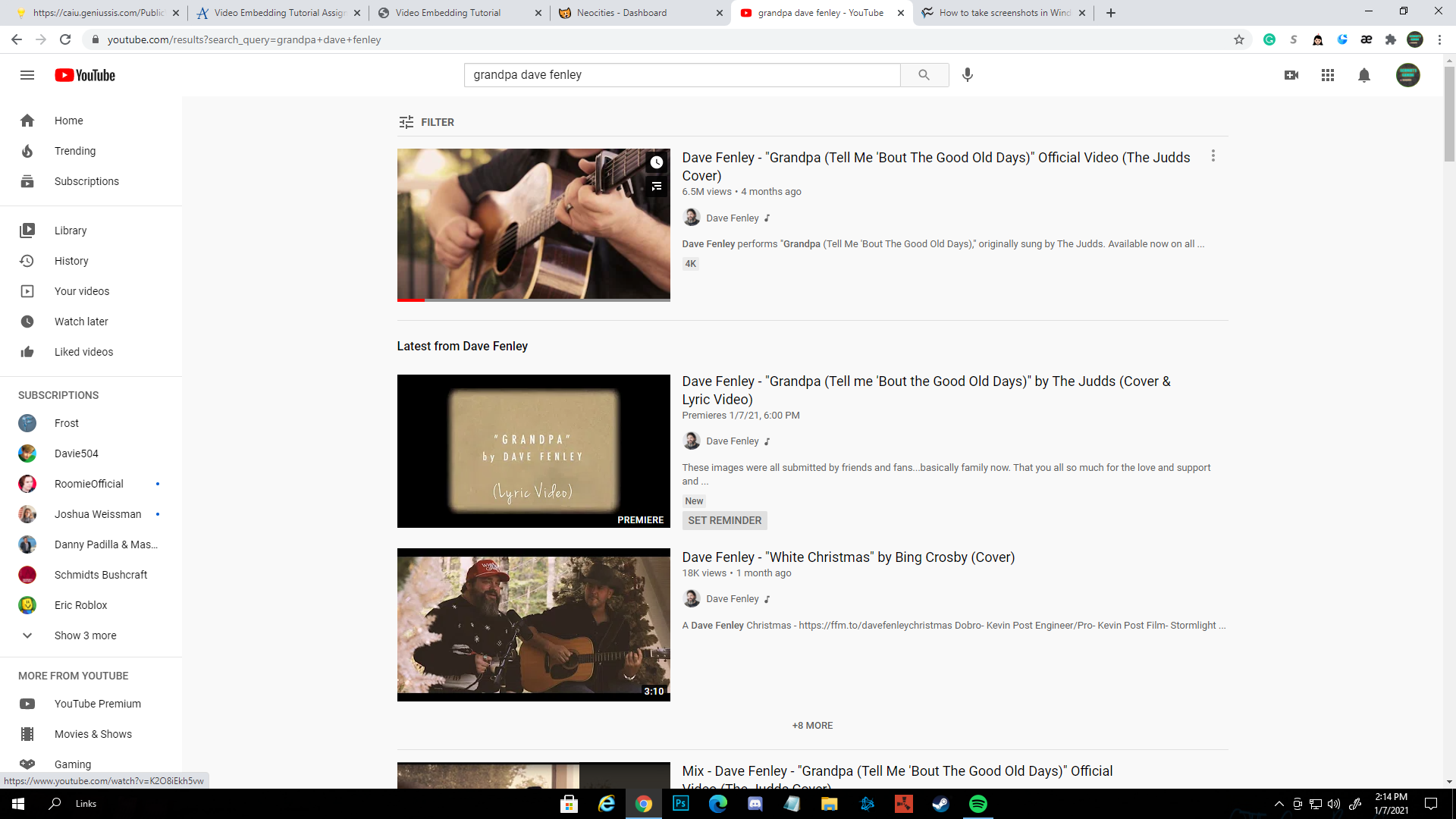Open Chrome extensions puzzle icon
This screenshot has width=1456, height=819.
pos(1391,39)
